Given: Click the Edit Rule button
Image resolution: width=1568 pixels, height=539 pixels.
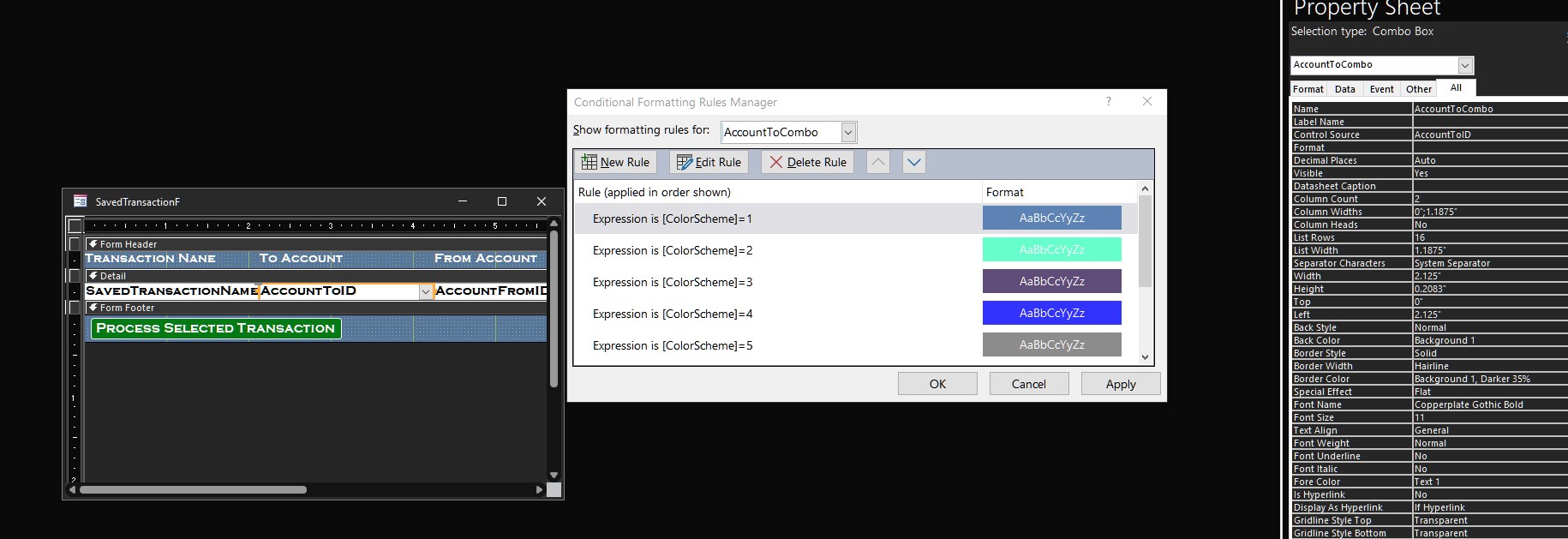Looking at the screenshot, I should [709, 162].
